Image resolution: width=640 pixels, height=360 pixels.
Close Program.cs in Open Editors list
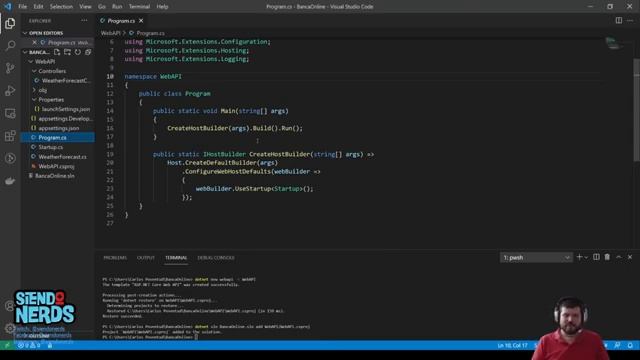coord(34,42)
